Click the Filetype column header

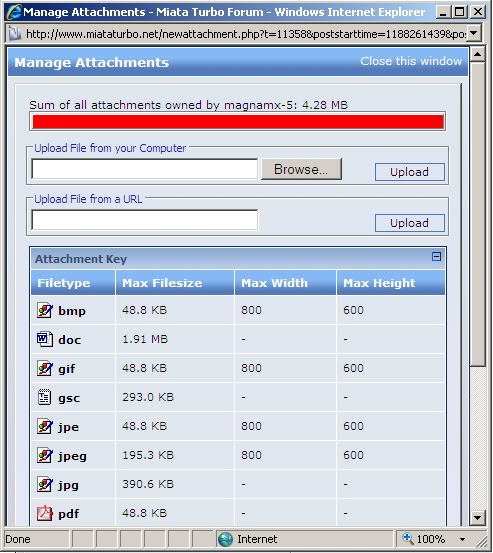click(73, 283)
